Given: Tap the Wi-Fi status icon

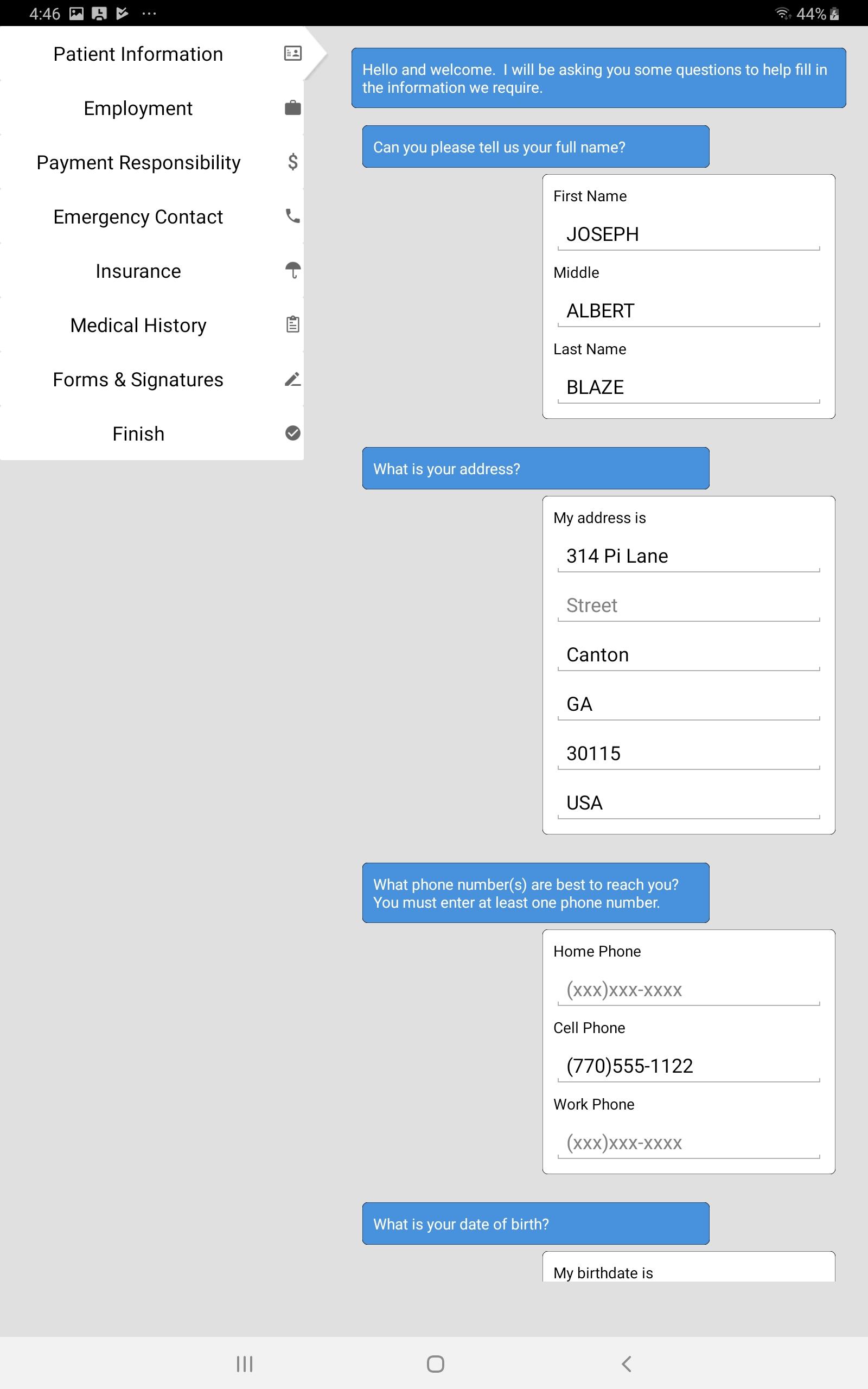Looking at the screenshot, I should pos(783,13).
